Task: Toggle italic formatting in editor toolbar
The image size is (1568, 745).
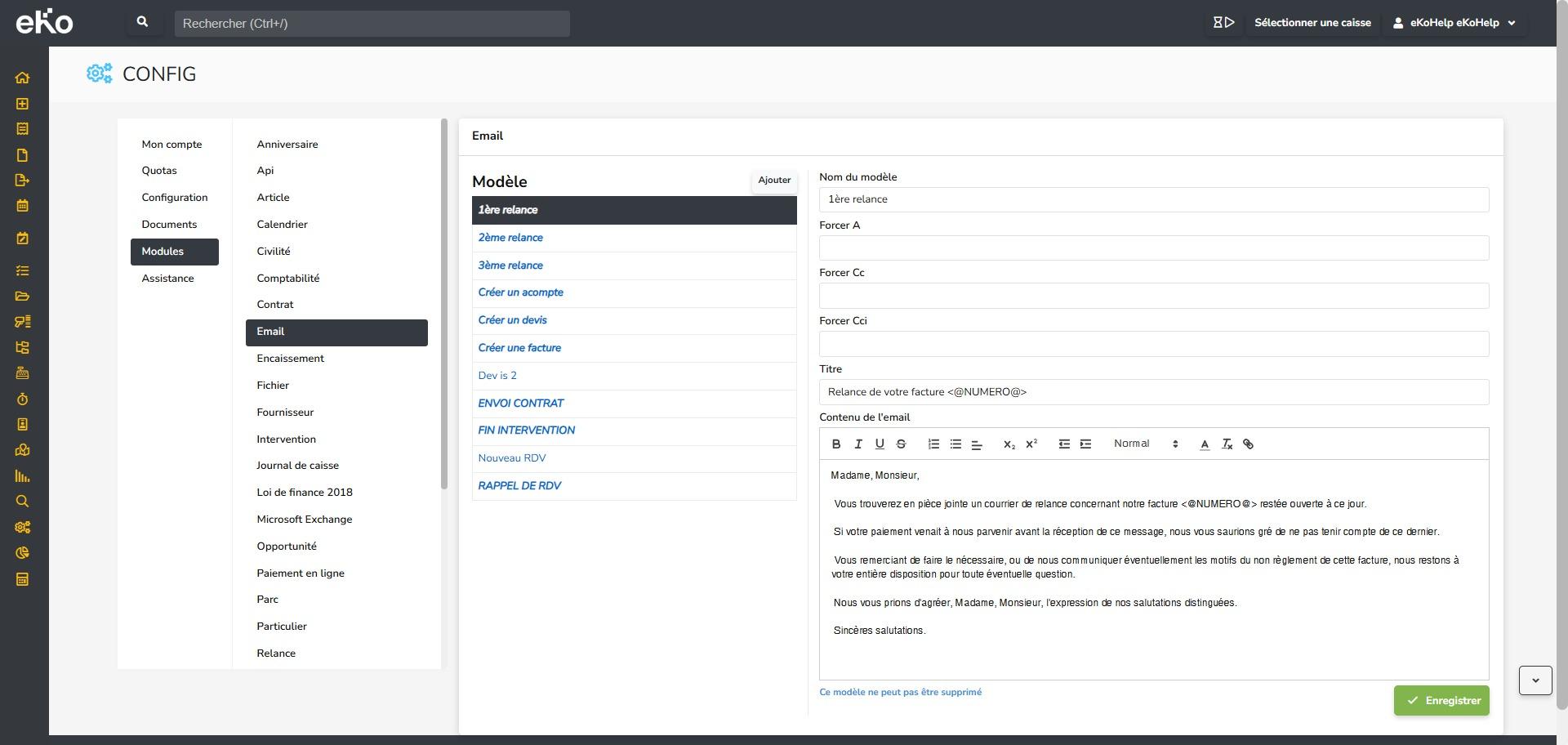Action: pyautogui.click(x=857, y=444)
